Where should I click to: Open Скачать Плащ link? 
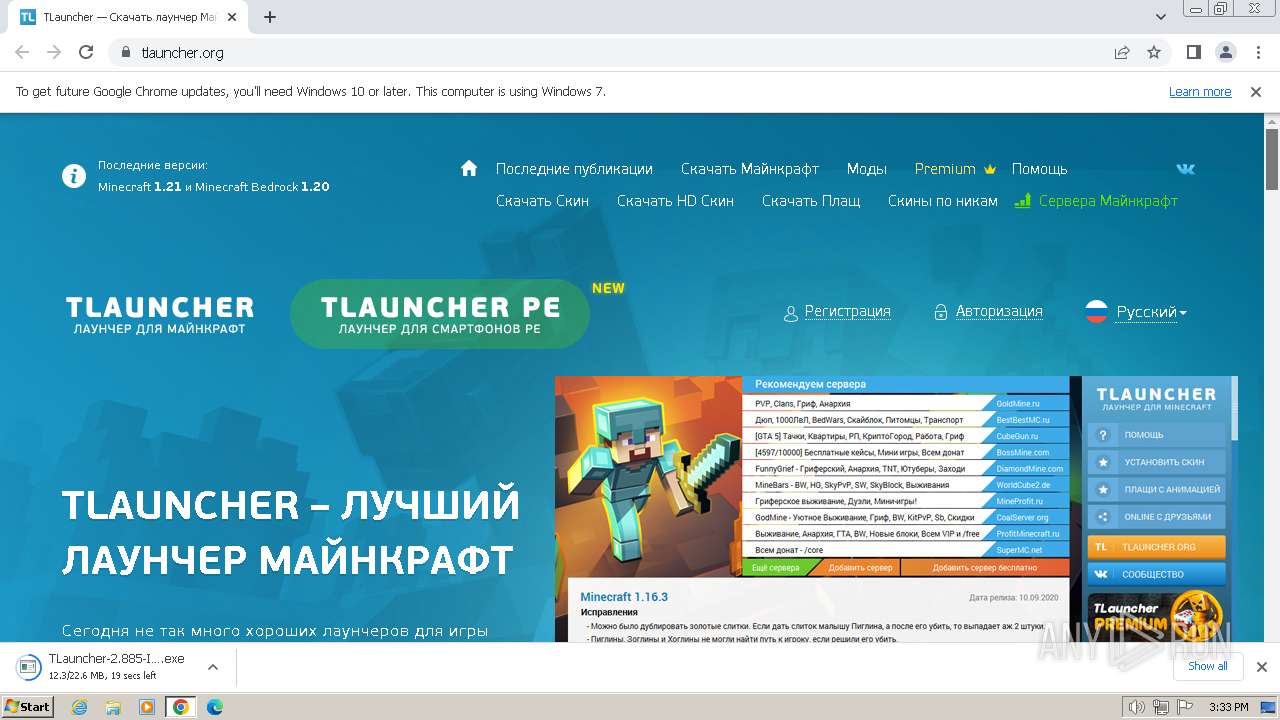pyautogui.click(x=811, y=201)
